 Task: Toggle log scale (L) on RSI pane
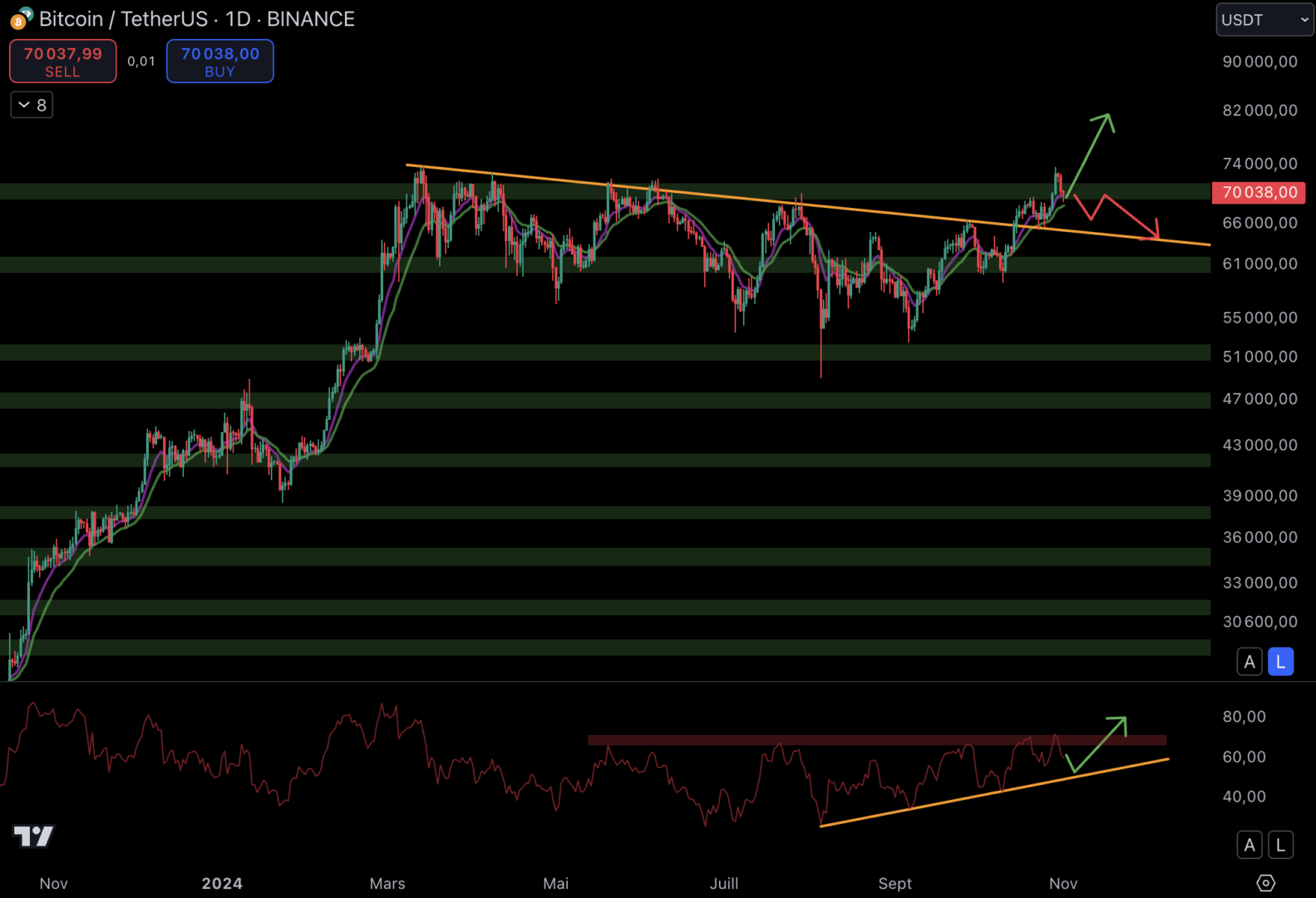point(1280,846)
